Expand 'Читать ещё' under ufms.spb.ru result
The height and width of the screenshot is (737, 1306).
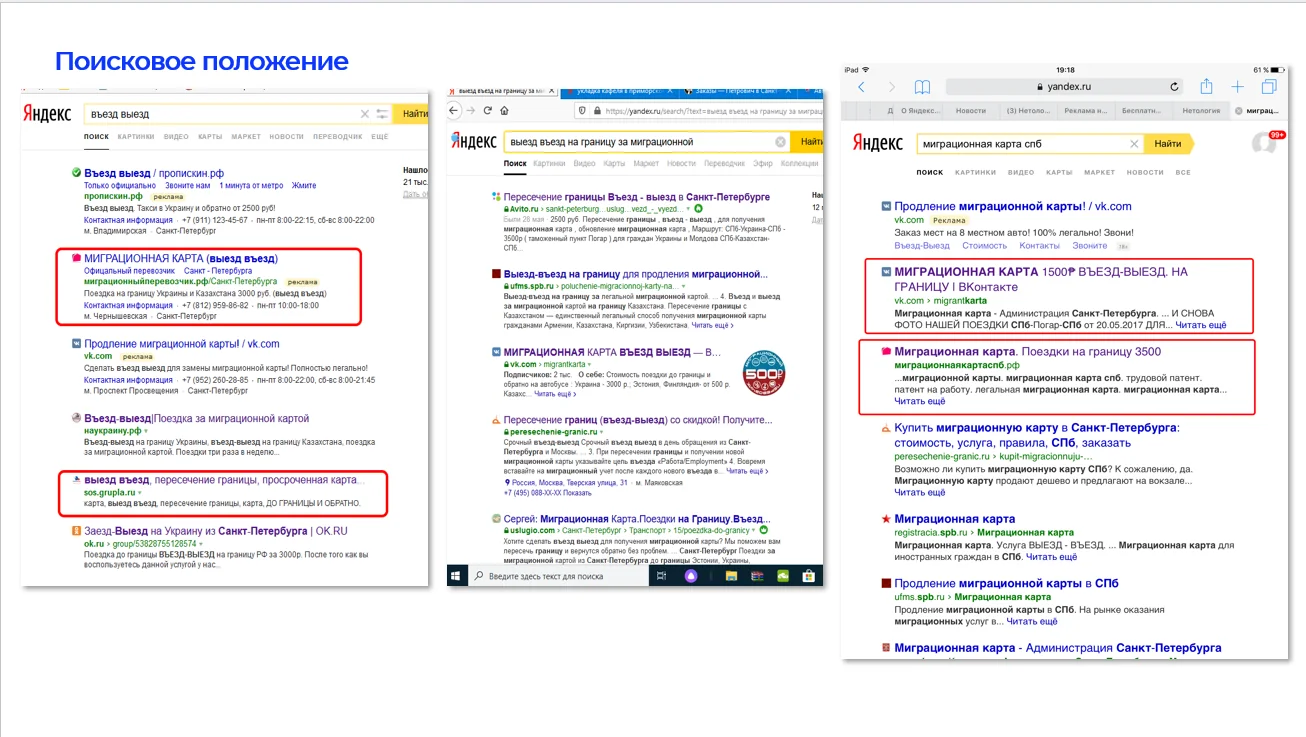coord(1031,621)
